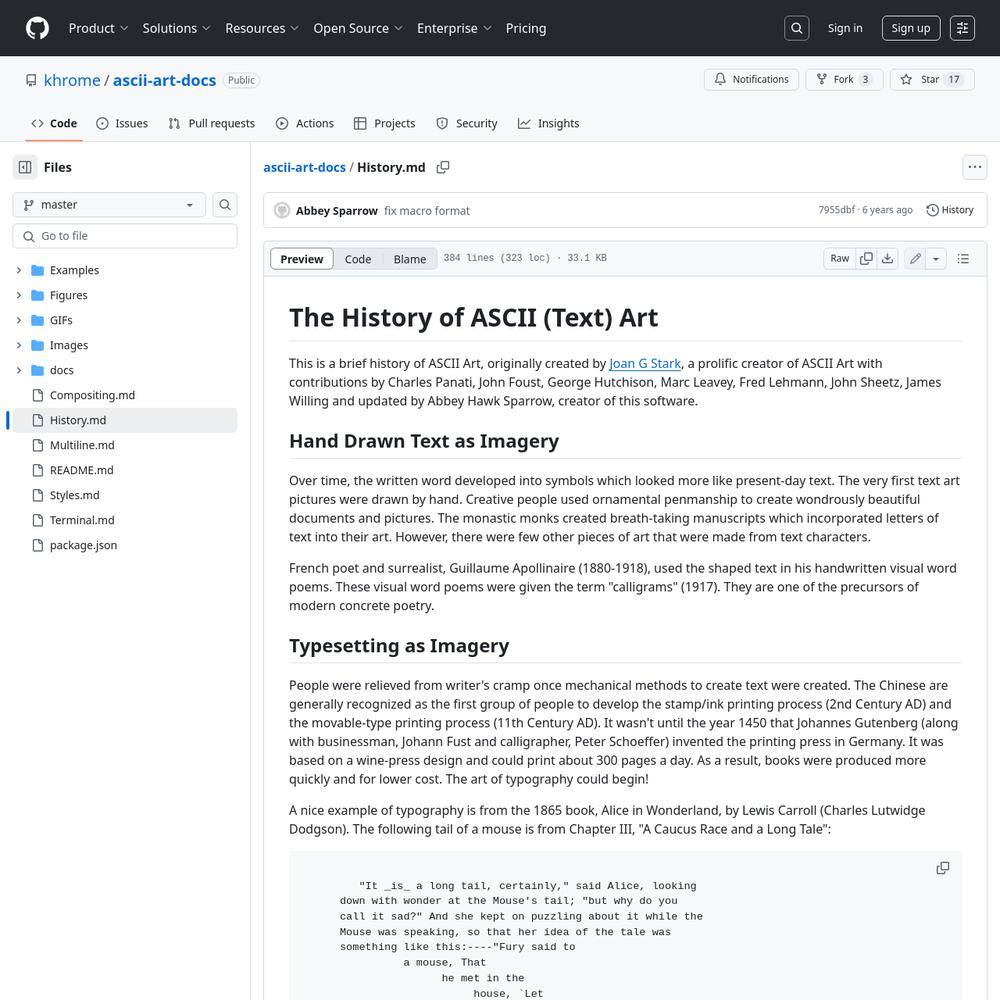Open more edit options caret
The width and height of the screenshot is (1000, 1000).
tap(936, 258)
